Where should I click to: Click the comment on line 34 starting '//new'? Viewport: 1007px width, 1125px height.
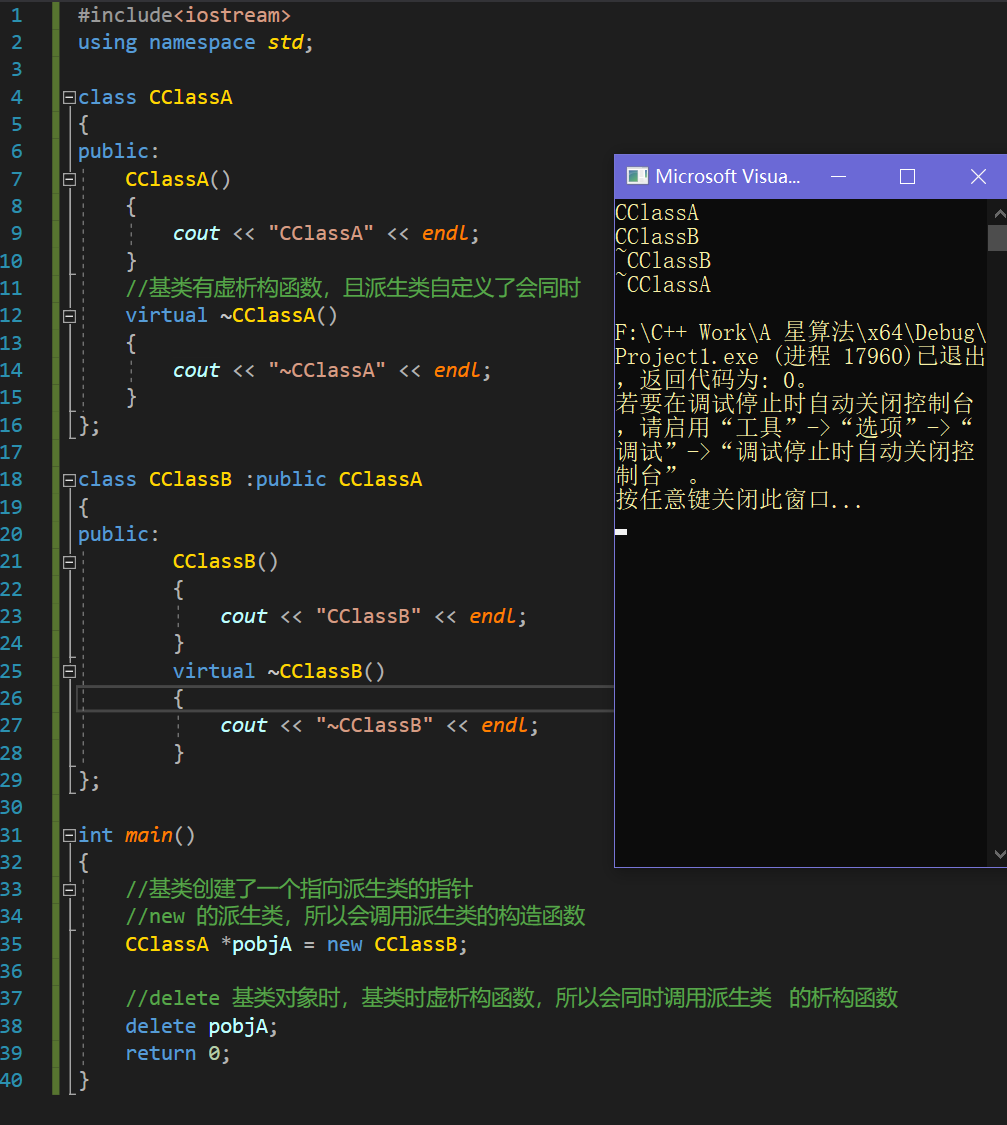(355, 916)
